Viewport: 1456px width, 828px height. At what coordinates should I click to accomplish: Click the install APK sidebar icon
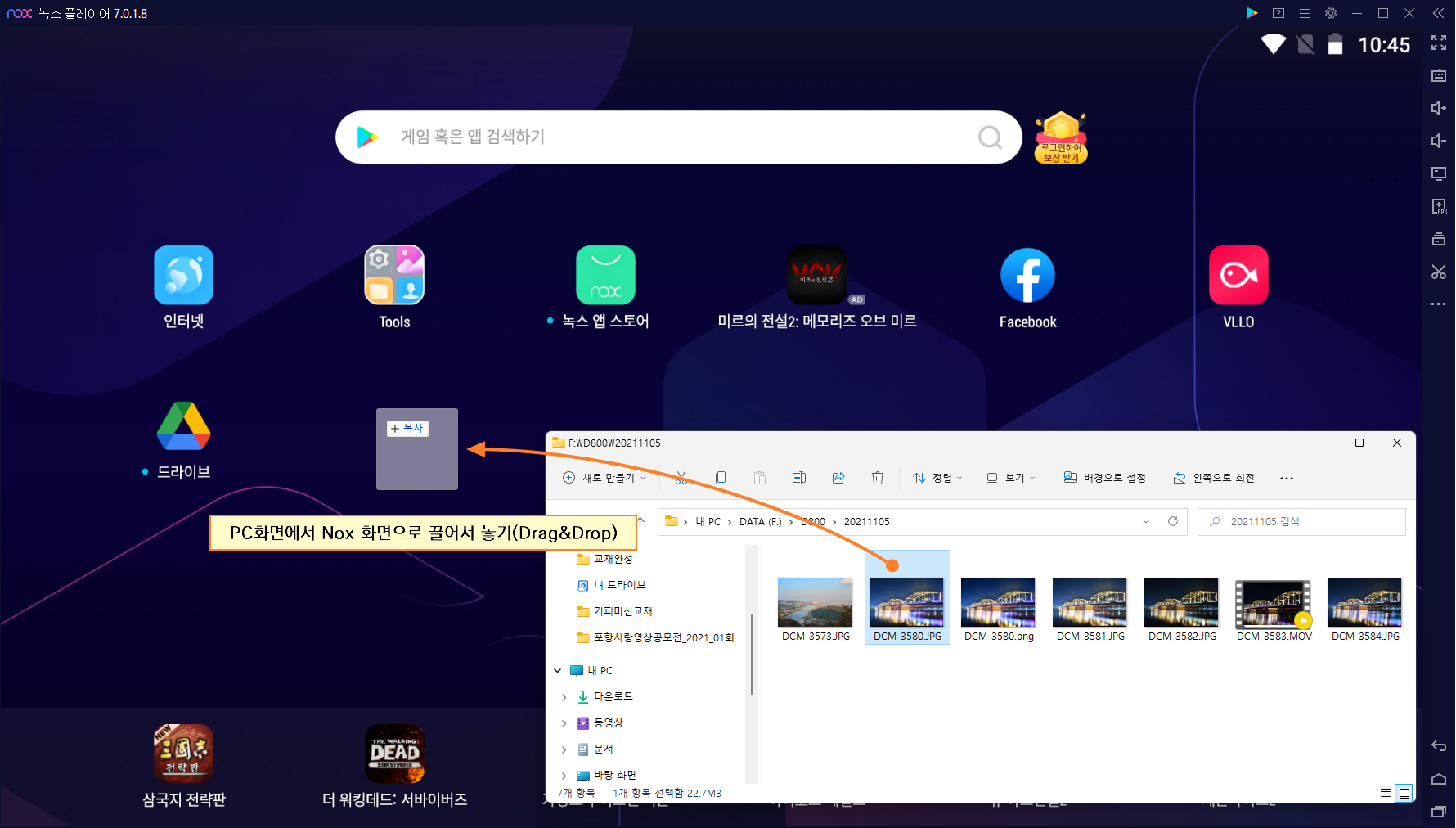(1439, 206)
